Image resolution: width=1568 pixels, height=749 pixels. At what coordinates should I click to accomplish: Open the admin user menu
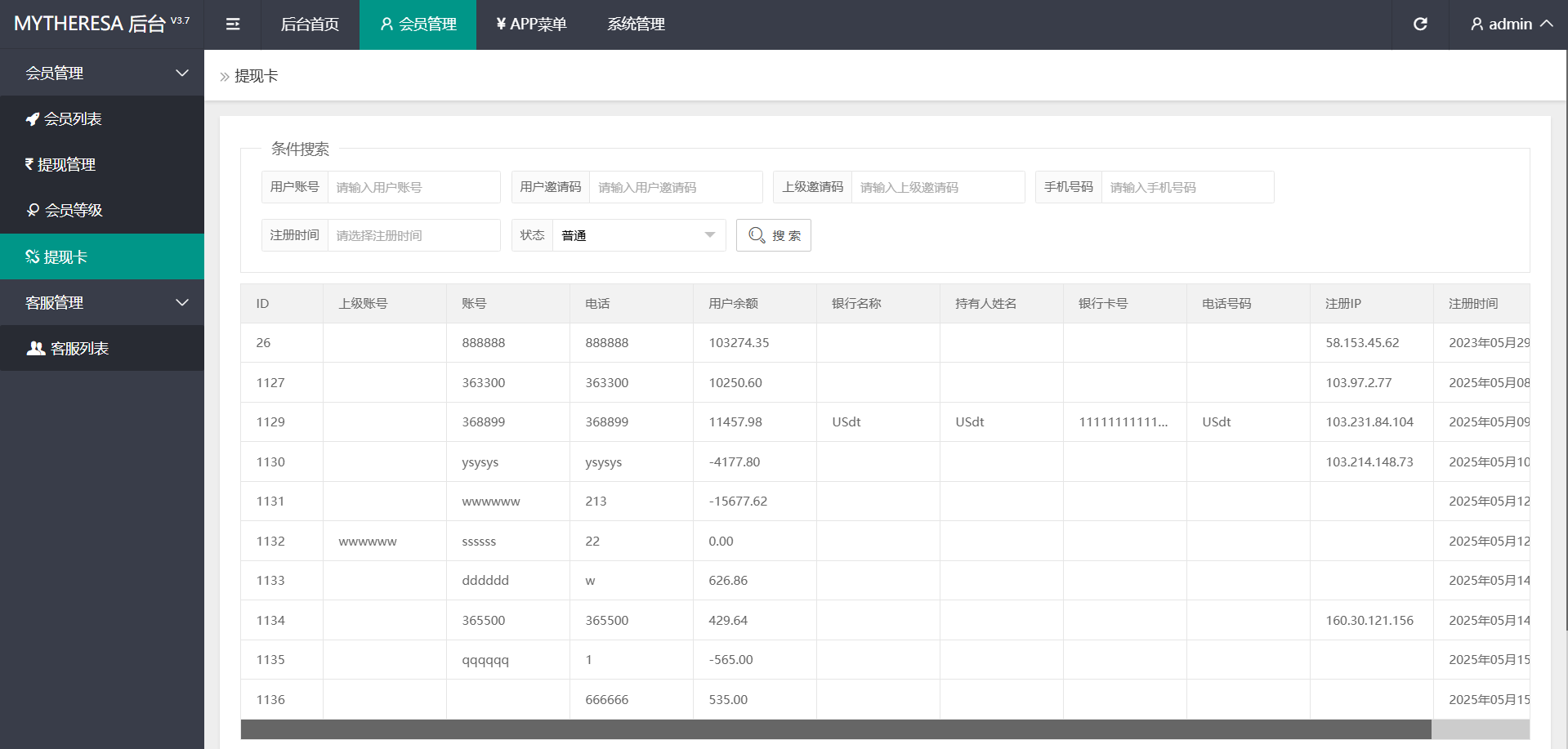pyautogui.click(x=1511, y=25)
